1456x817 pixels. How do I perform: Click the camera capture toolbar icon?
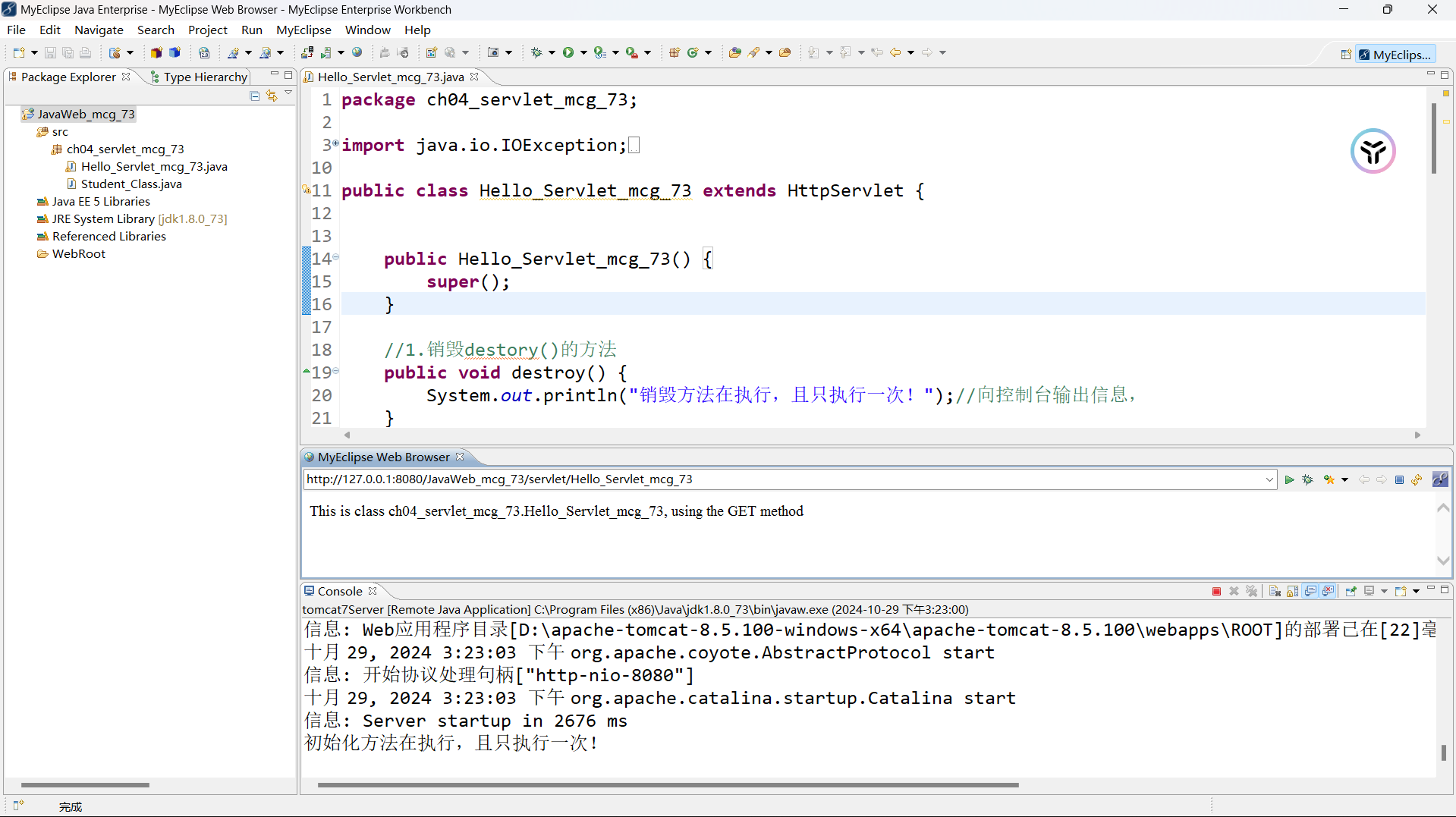[492, 52]
